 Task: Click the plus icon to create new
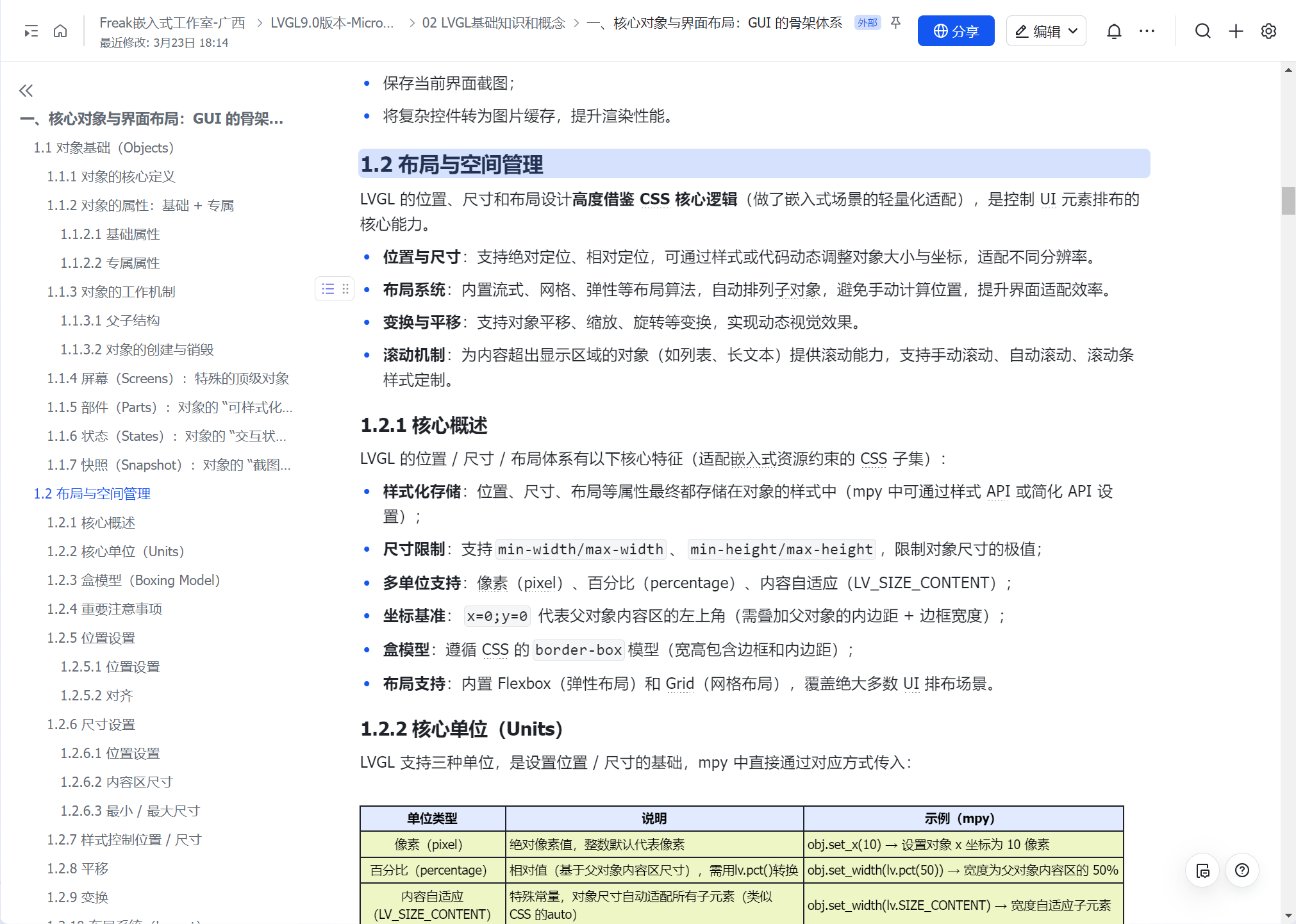[1236, 31]
